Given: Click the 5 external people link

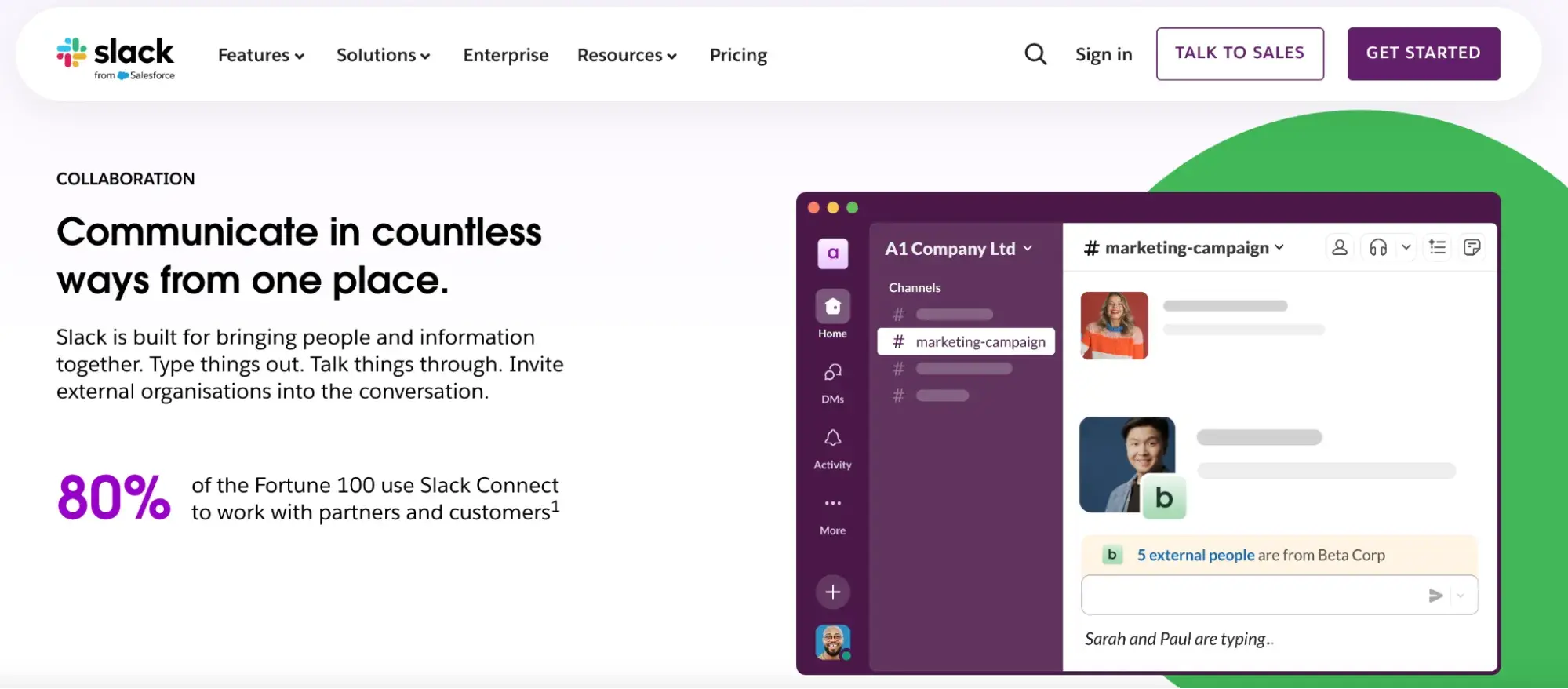Looking at the screenshot, I should (1195, 556).
